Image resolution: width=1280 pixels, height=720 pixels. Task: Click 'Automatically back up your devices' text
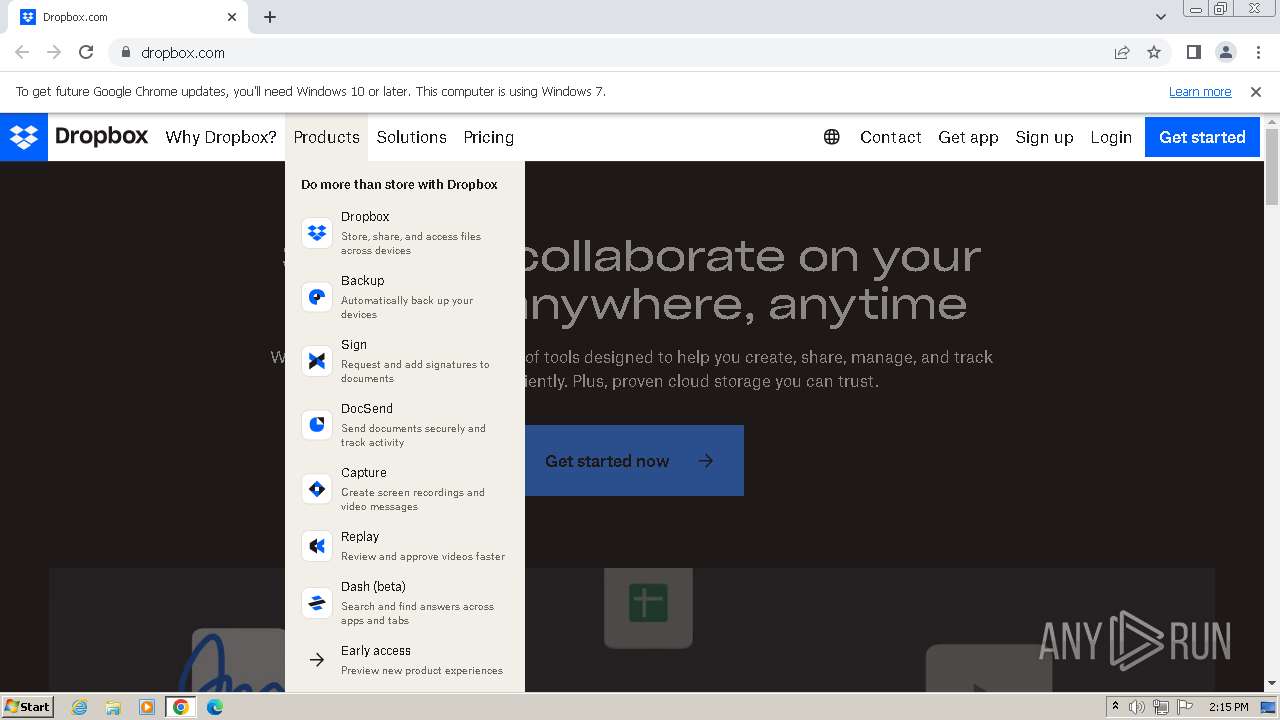407,307
